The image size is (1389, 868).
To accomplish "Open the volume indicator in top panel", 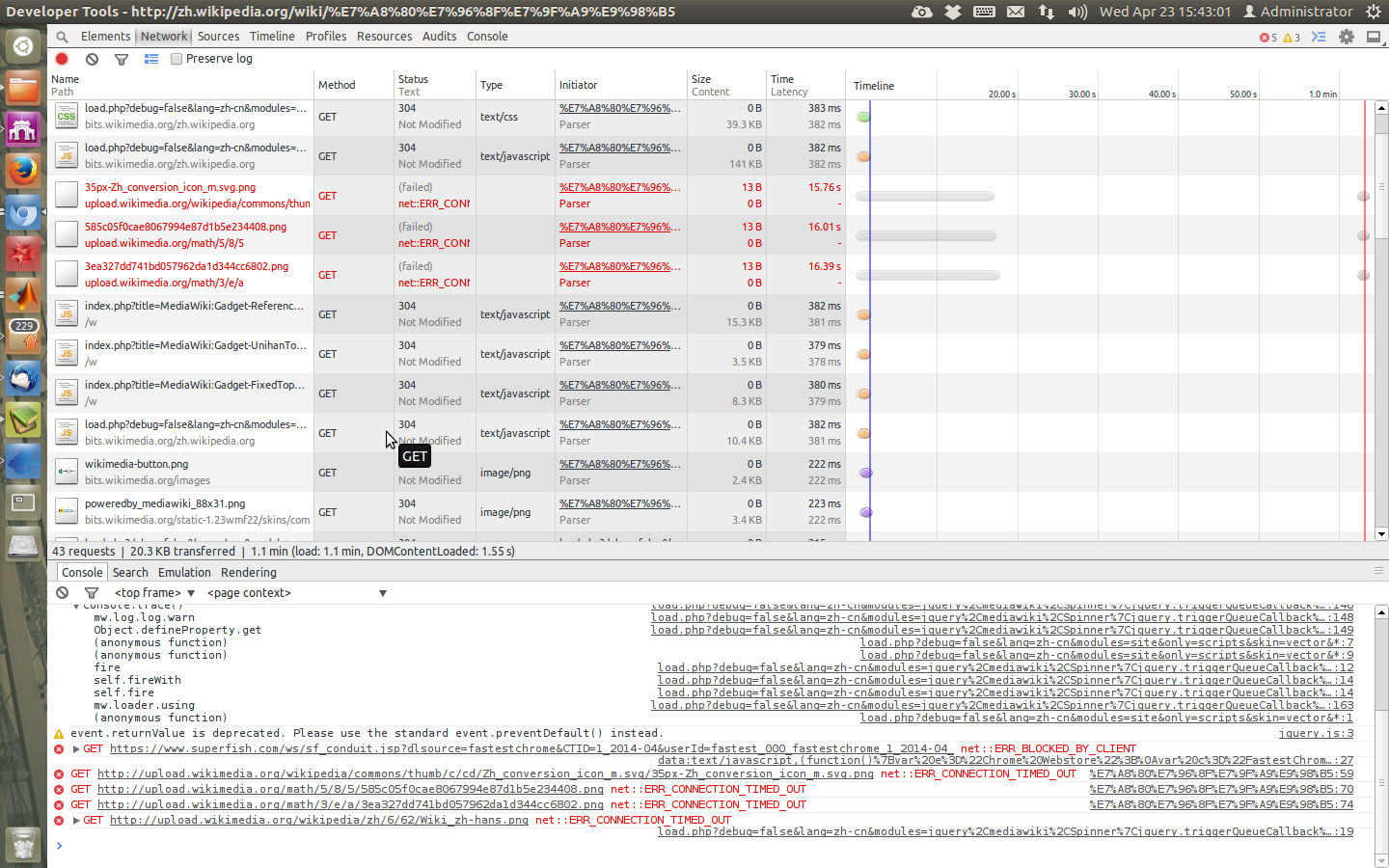I will pyautogui.click(x=1077, y=12).
